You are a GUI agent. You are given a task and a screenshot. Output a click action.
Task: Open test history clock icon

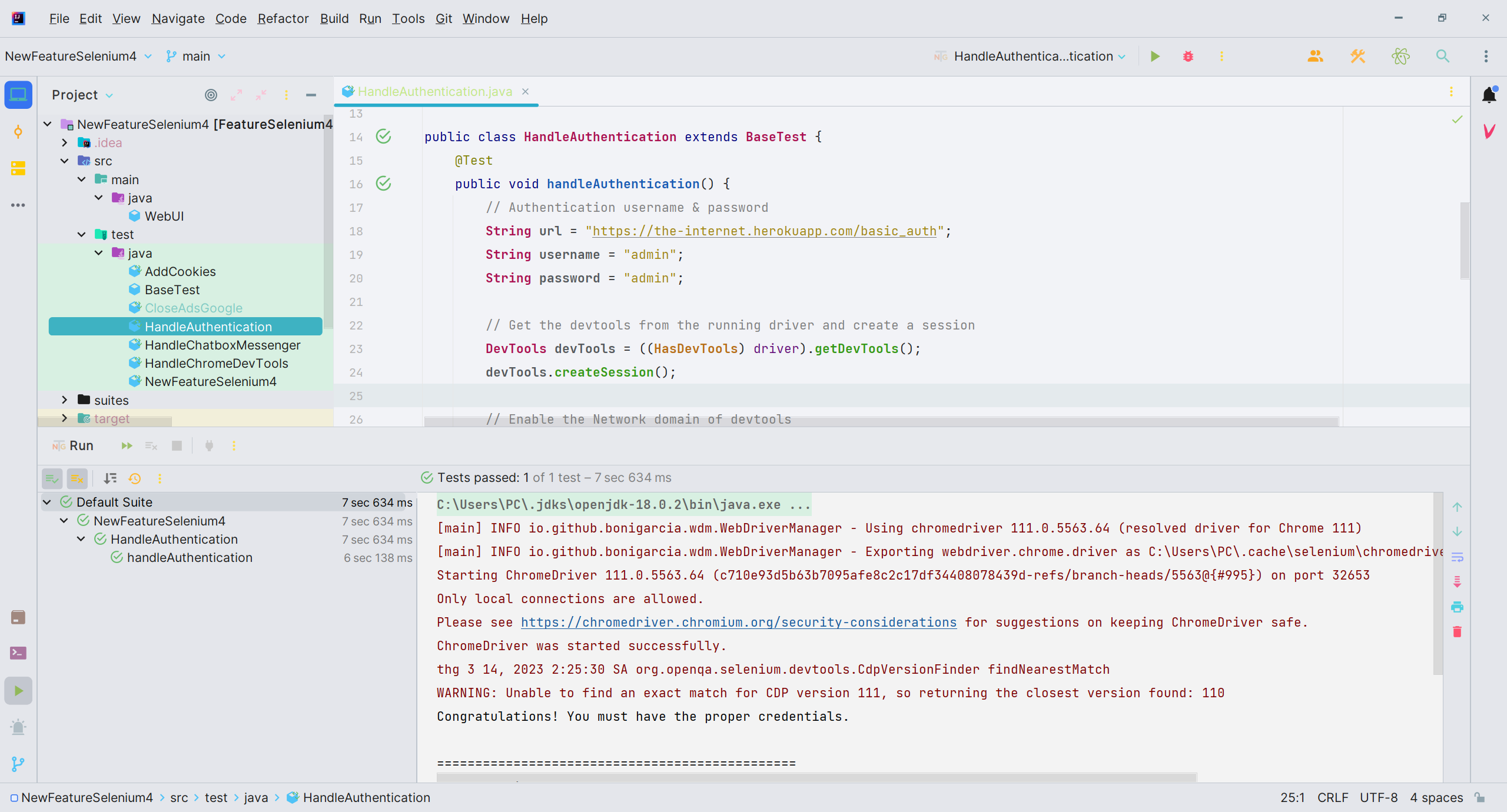(135, 478)
